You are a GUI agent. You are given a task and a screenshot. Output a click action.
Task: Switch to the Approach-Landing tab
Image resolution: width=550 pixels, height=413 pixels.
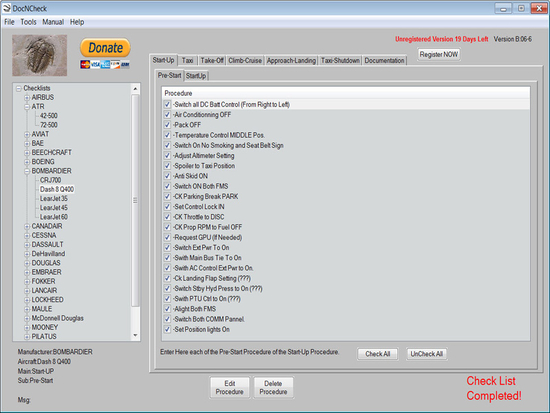coord(291,60)
